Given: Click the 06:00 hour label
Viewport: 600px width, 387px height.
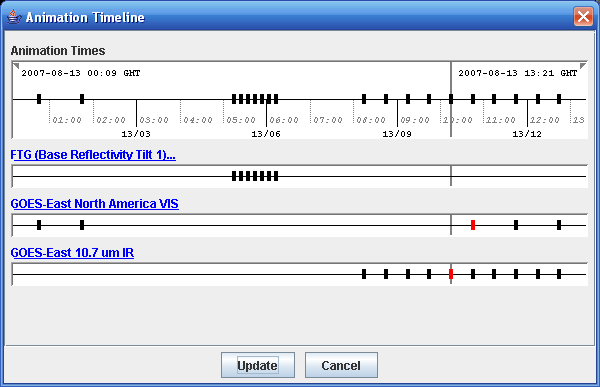Looking at the screenshot, I should click(284, 120).
